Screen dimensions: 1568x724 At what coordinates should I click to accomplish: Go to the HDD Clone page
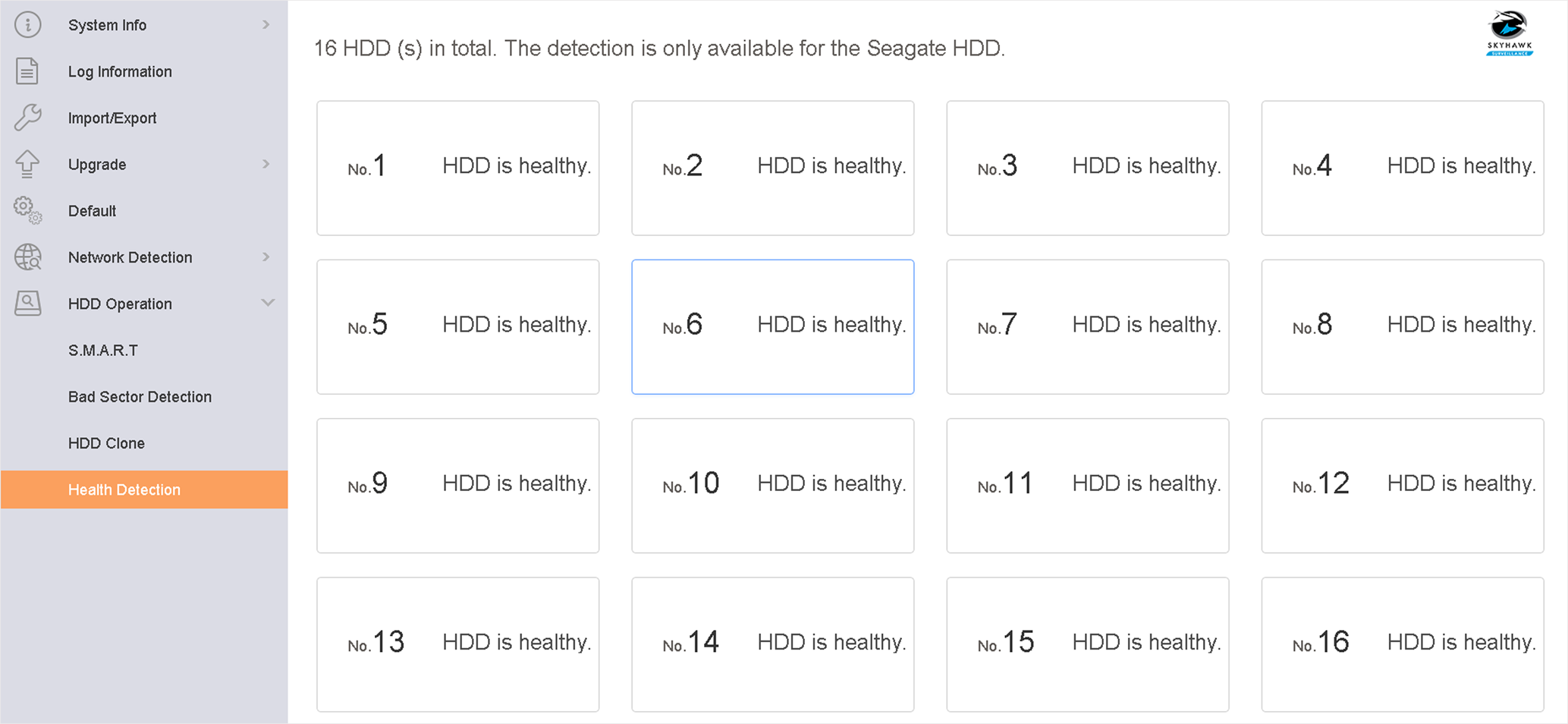coord(106,443)
